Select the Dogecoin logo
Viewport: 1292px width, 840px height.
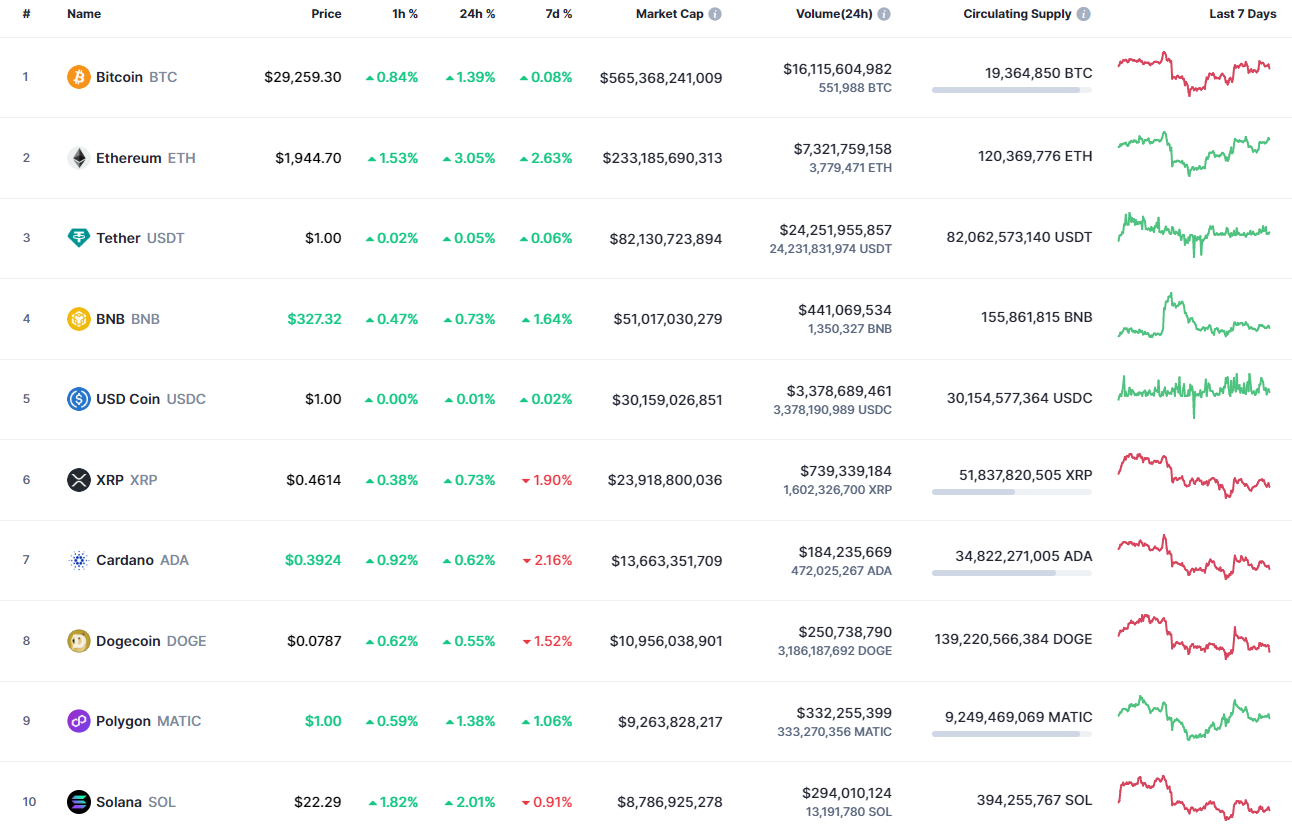pyautogui.click(x=78, y=640)
